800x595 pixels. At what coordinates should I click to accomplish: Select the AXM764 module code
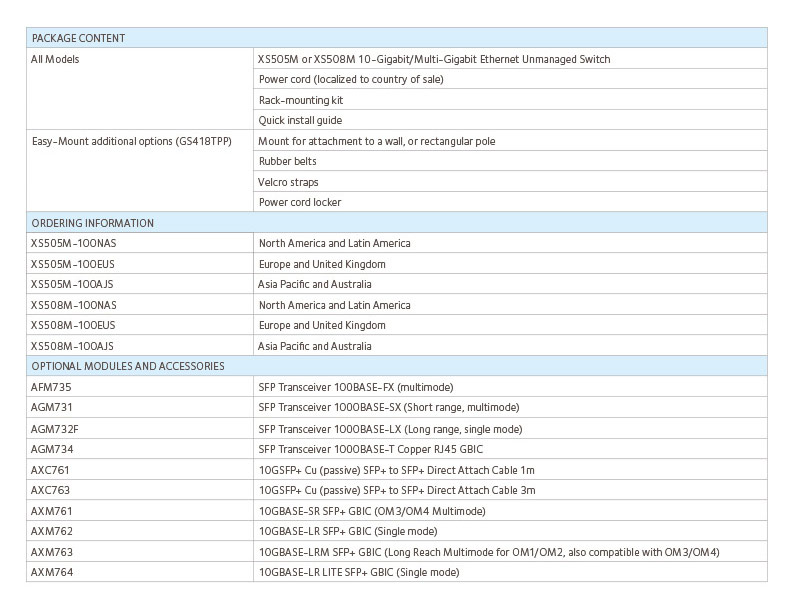pos(51,572)
